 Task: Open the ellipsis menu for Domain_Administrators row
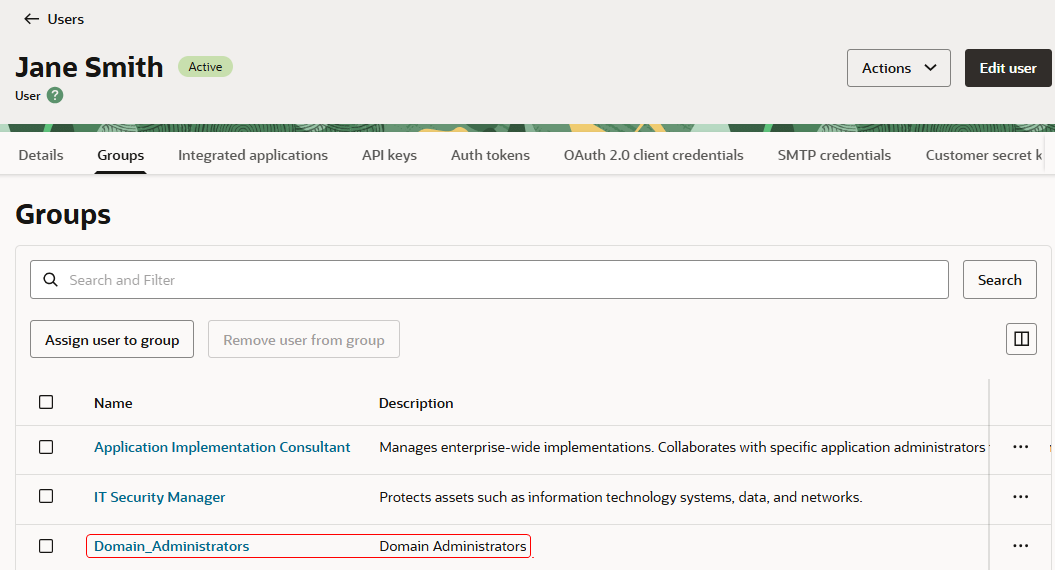coord(1020,546)
